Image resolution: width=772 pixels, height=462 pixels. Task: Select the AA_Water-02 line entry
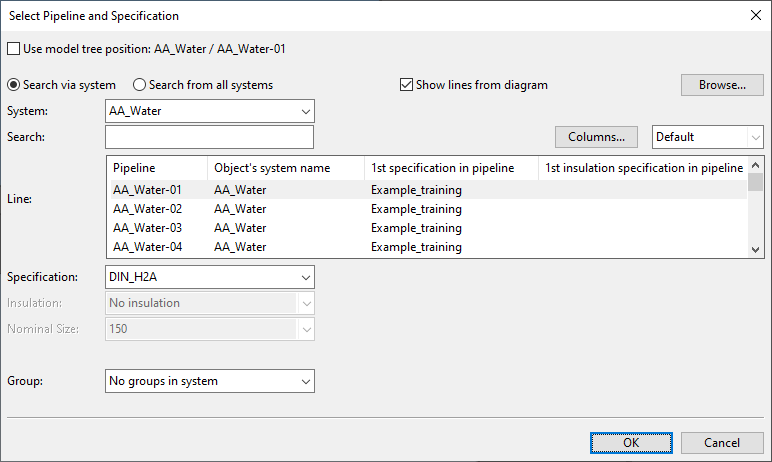(x=147, y=209)
